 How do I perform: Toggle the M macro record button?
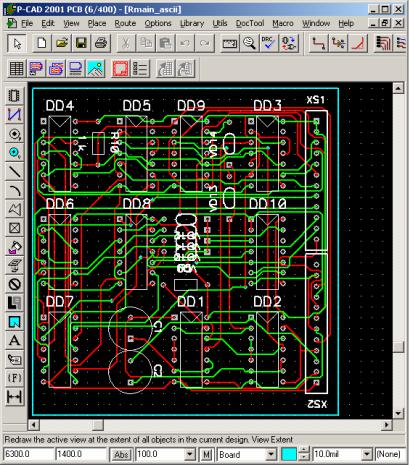207,454
